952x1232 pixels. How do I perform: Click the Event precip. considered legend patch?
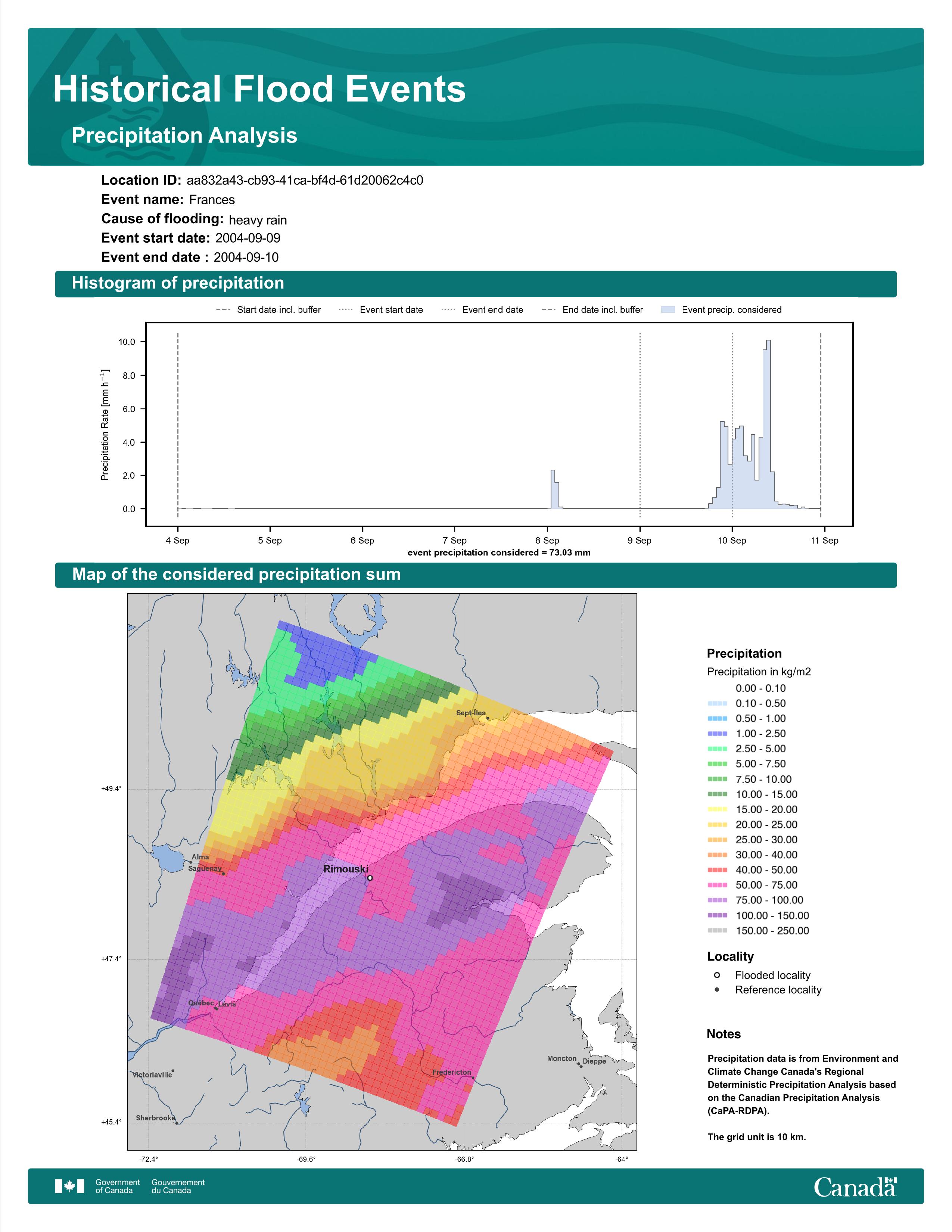click(x=668, y=310)
